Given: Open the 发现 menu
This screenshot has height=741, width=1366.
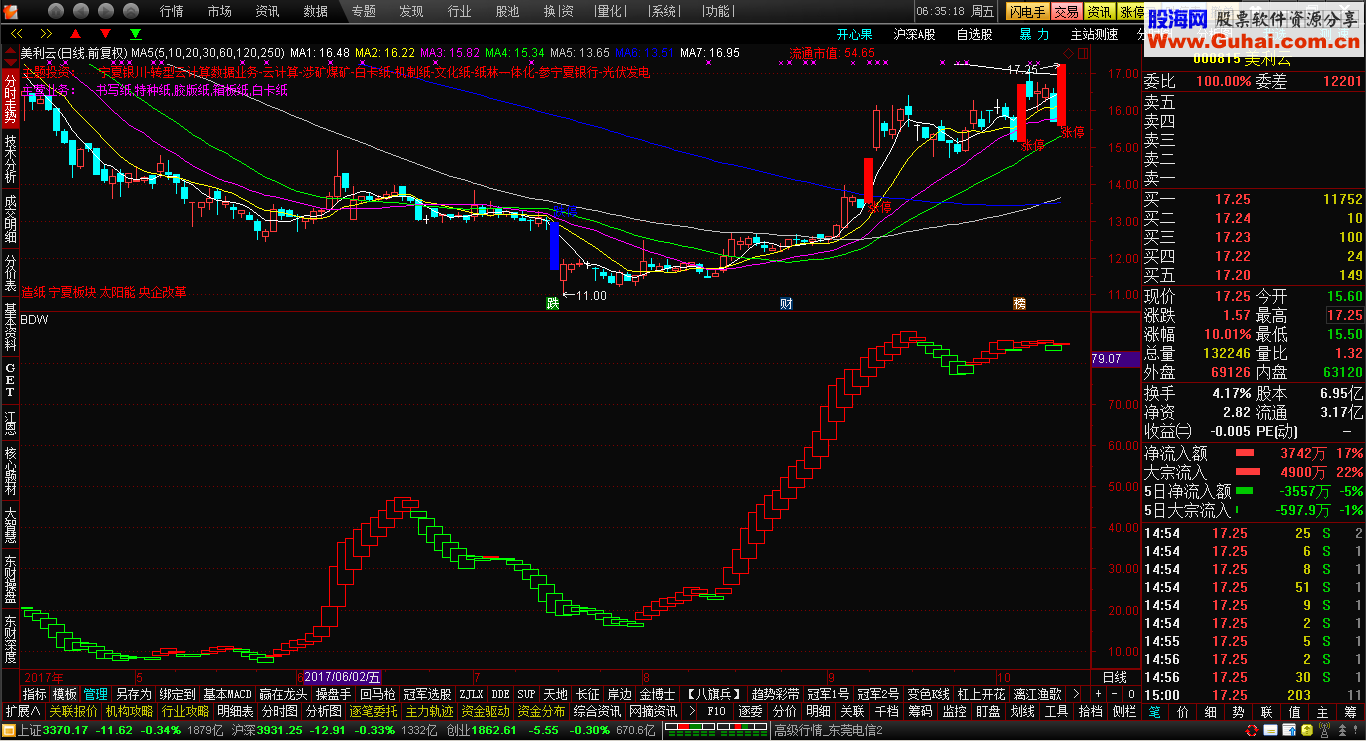Looking at the screenshot, I should tap(411, 11).
